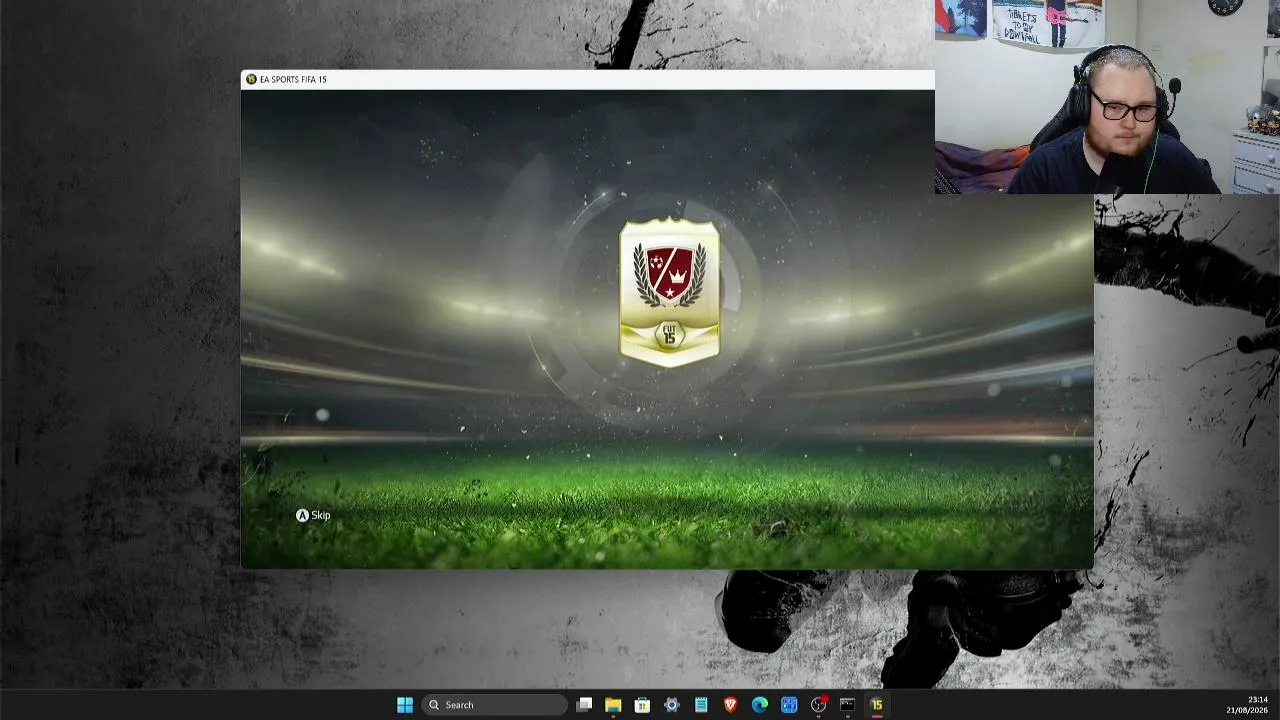Open Task View from the taskbar
This screenshot has height=720, width=1280.
tap(584, 705)
